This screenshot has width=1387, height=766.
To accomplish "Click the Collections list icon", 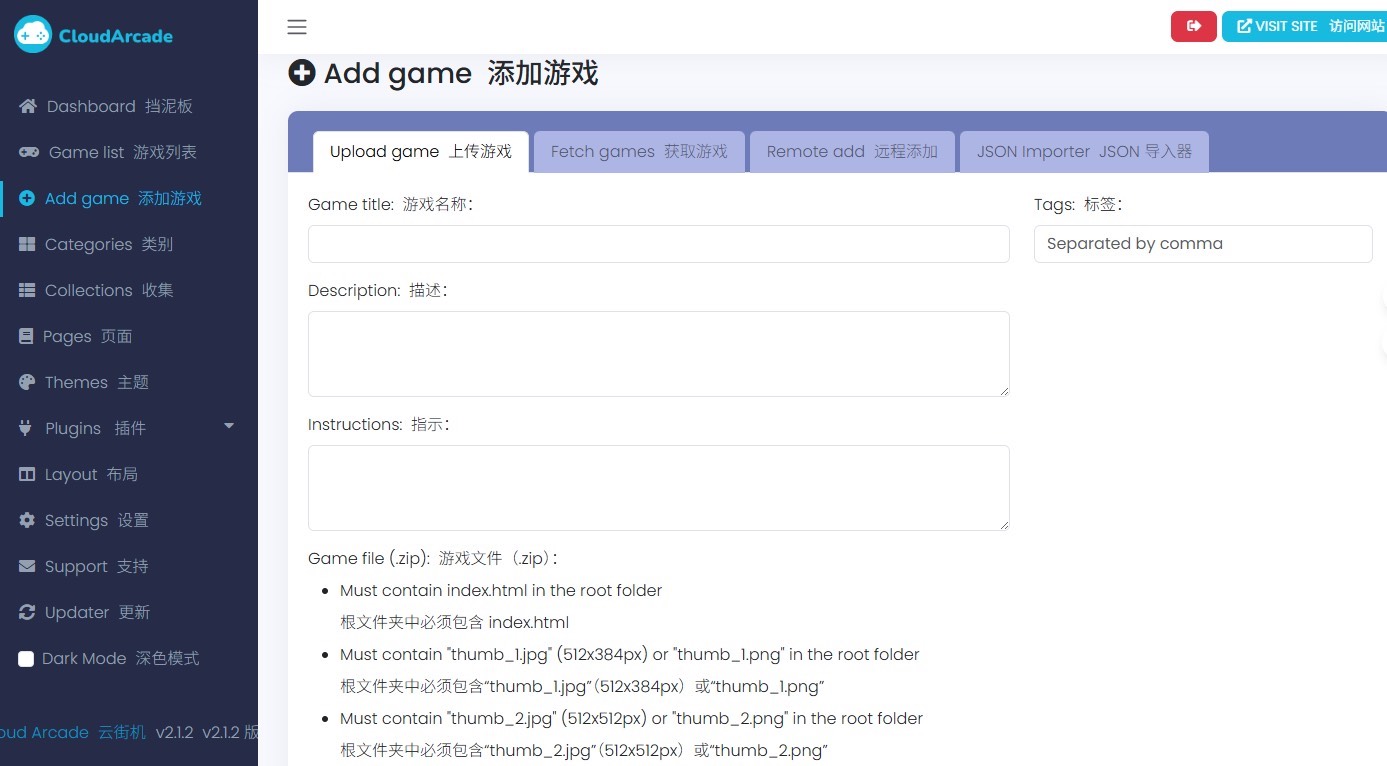I will point(27,290).
